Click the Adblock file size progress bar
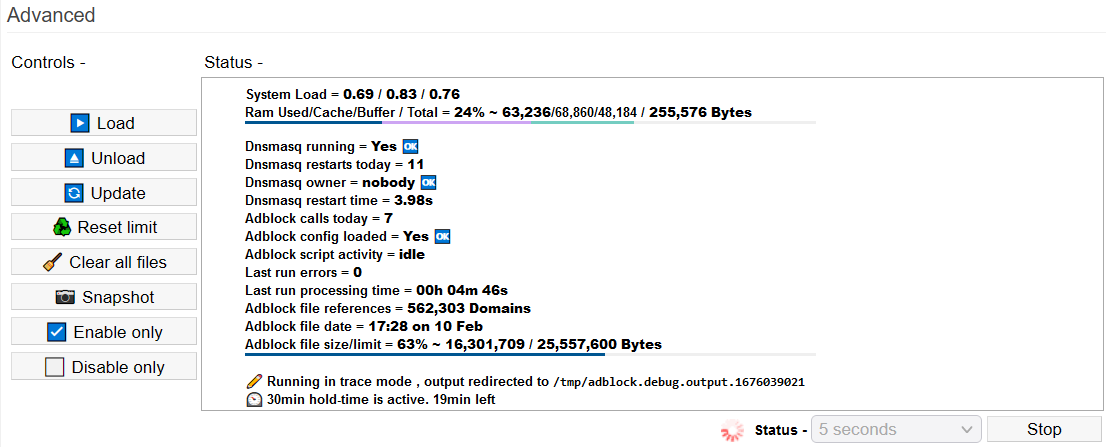 coord(530,354)
